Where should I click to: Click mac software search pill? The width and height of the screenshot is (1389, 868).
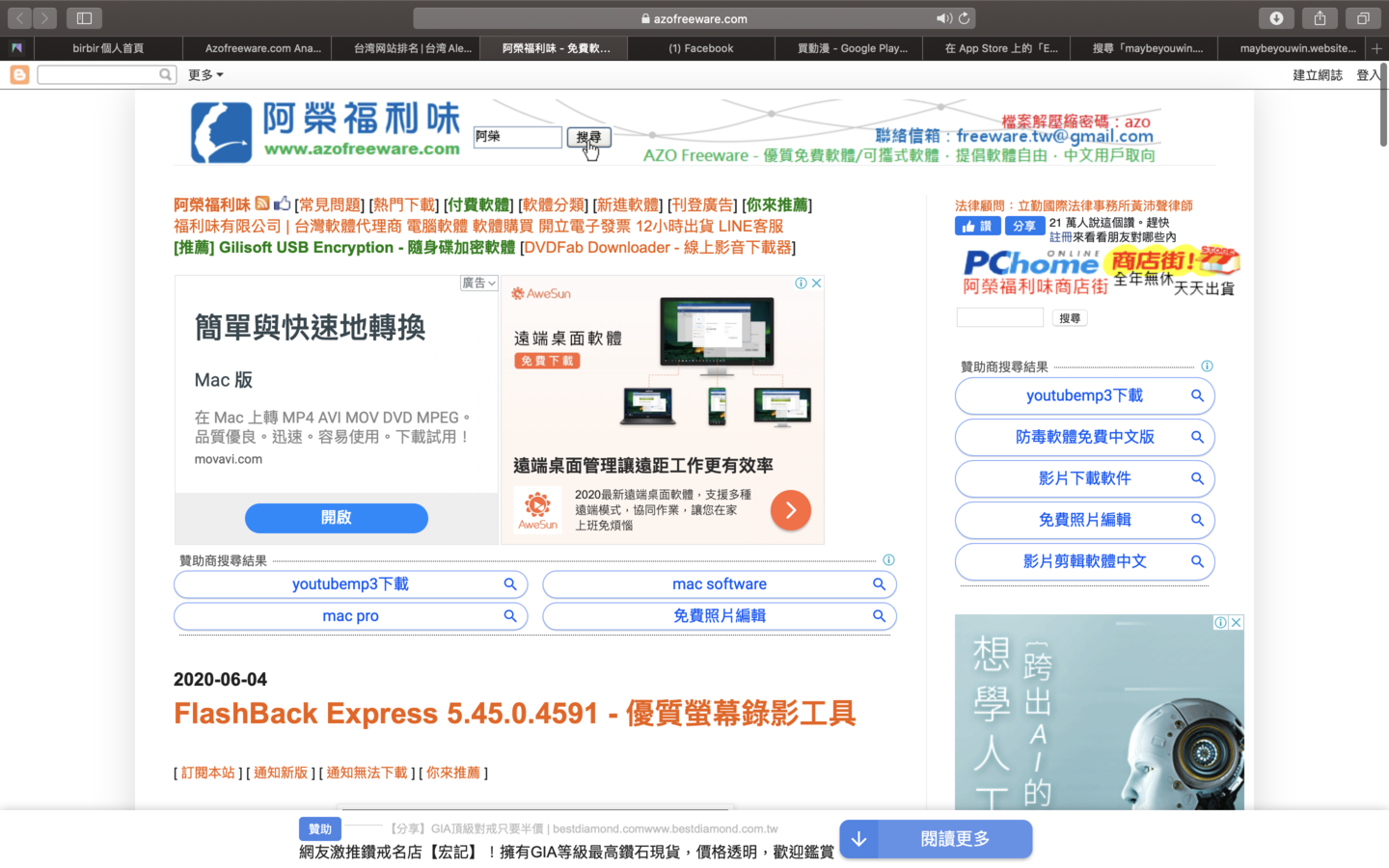720,584
